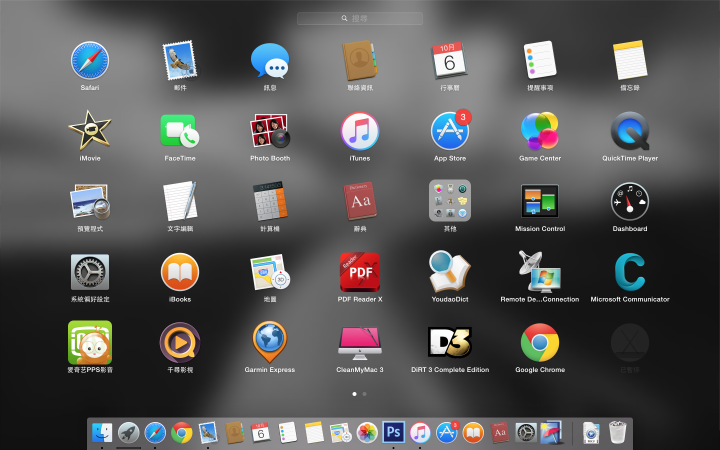Image resolution: width=720 pixels, height=450 pixels.
Task: Launch Mission Control
Action: [x=540, y=201]
